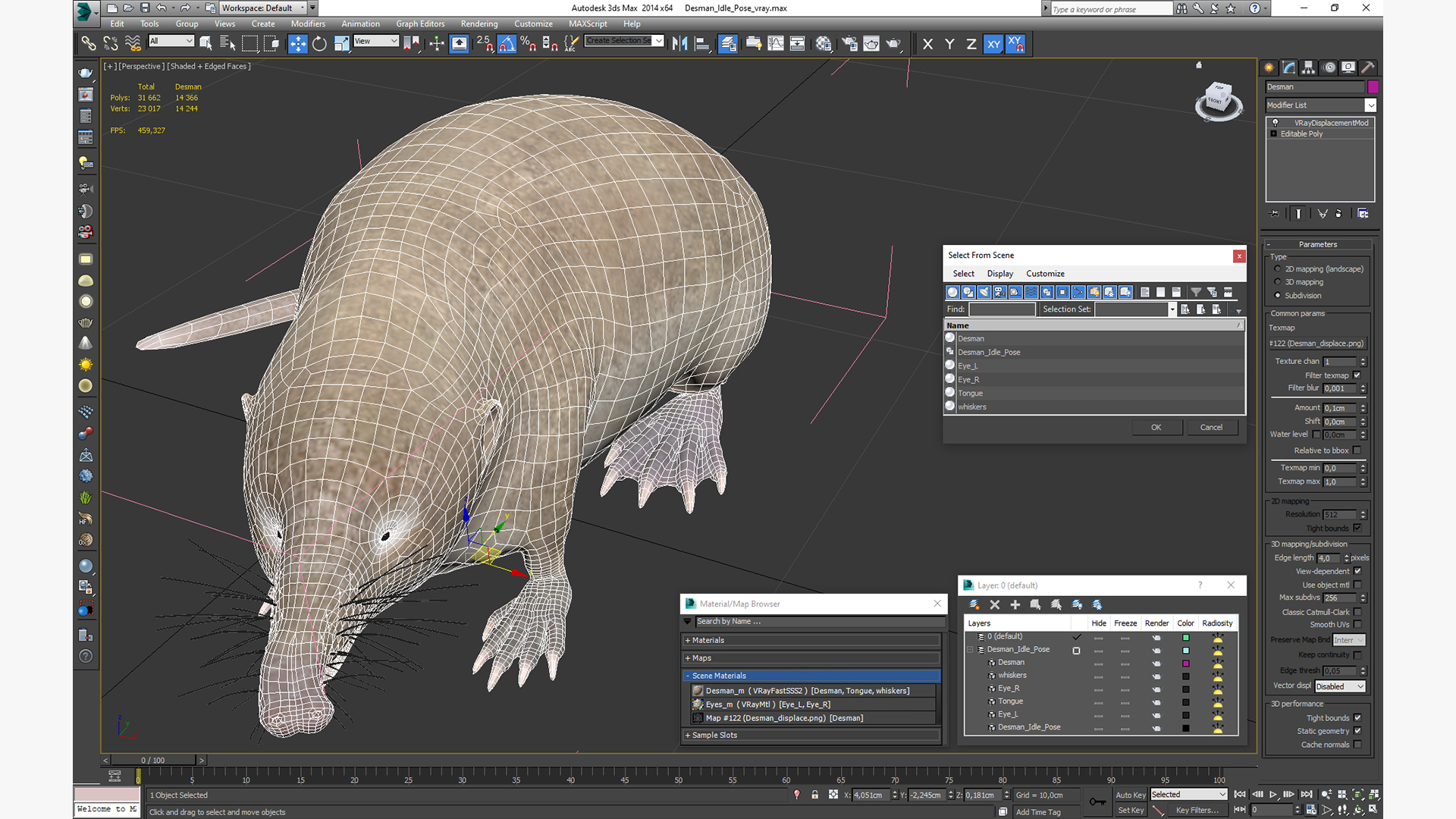Open the Vector displ Disabled dropdown

click(x=1340, y=686)
